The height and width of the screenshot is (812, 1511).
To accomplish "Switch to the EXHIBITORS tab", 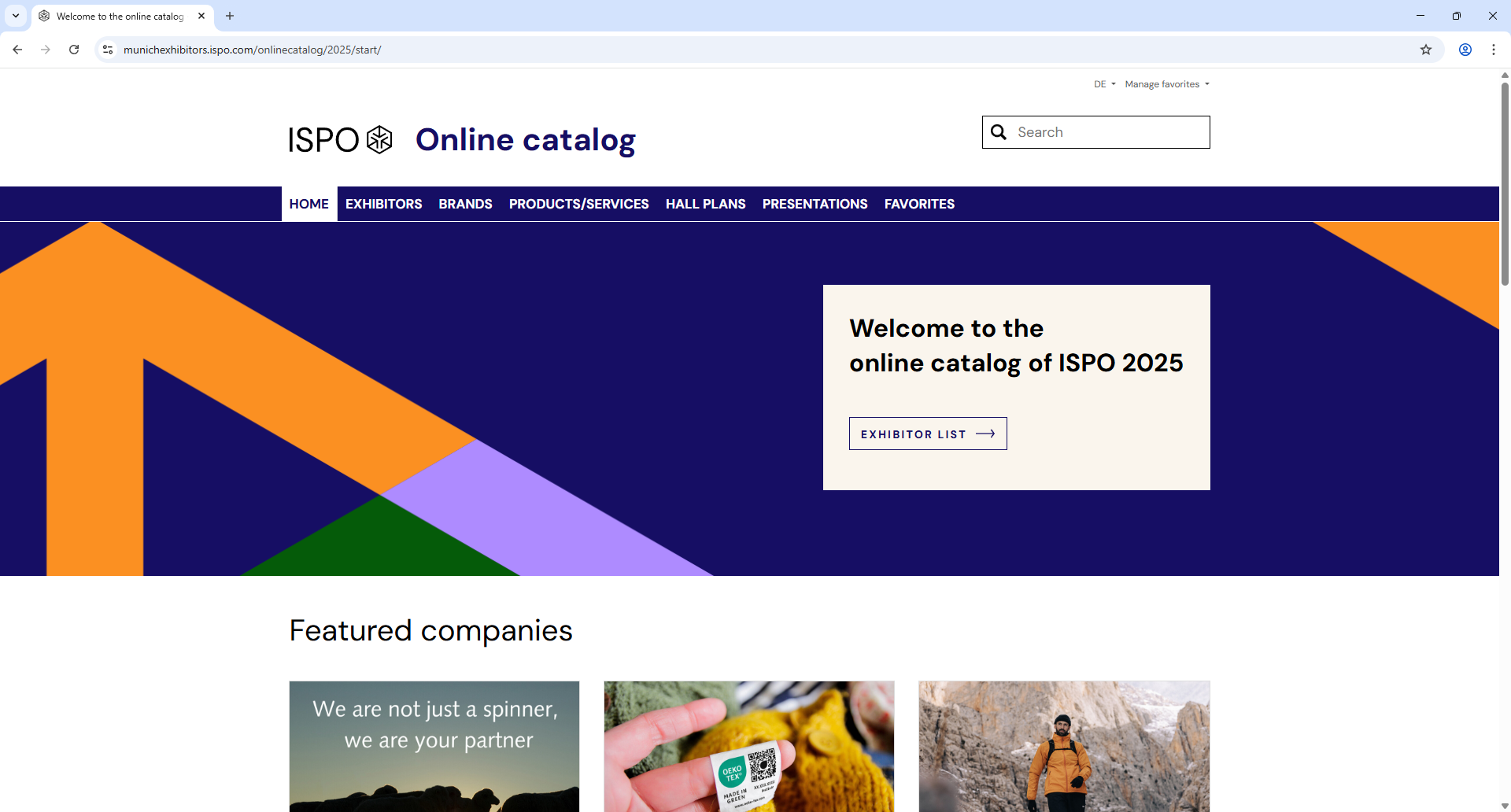I will [383, 204].
